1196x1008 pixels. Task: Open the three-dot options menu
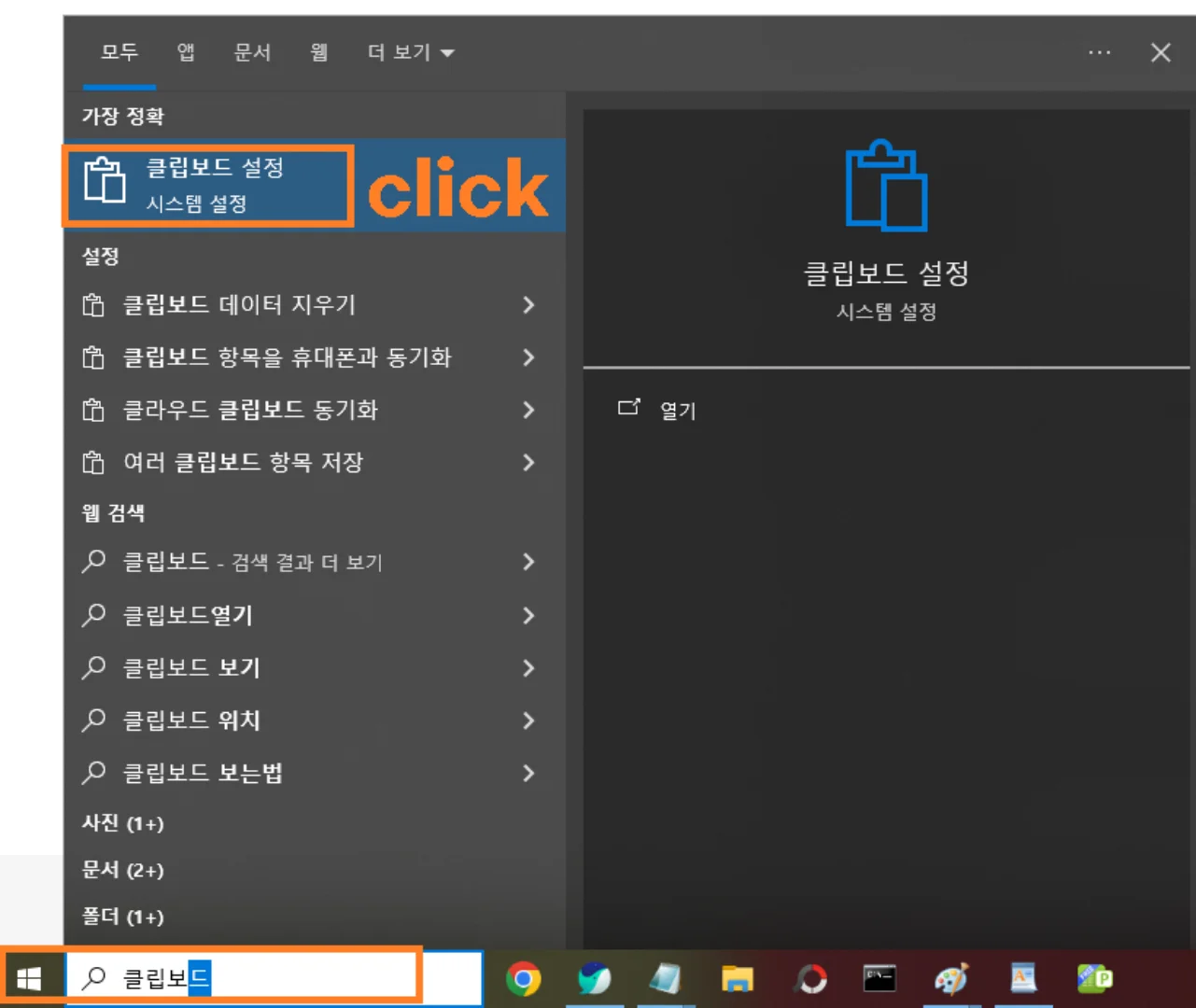coord(1099,53)
